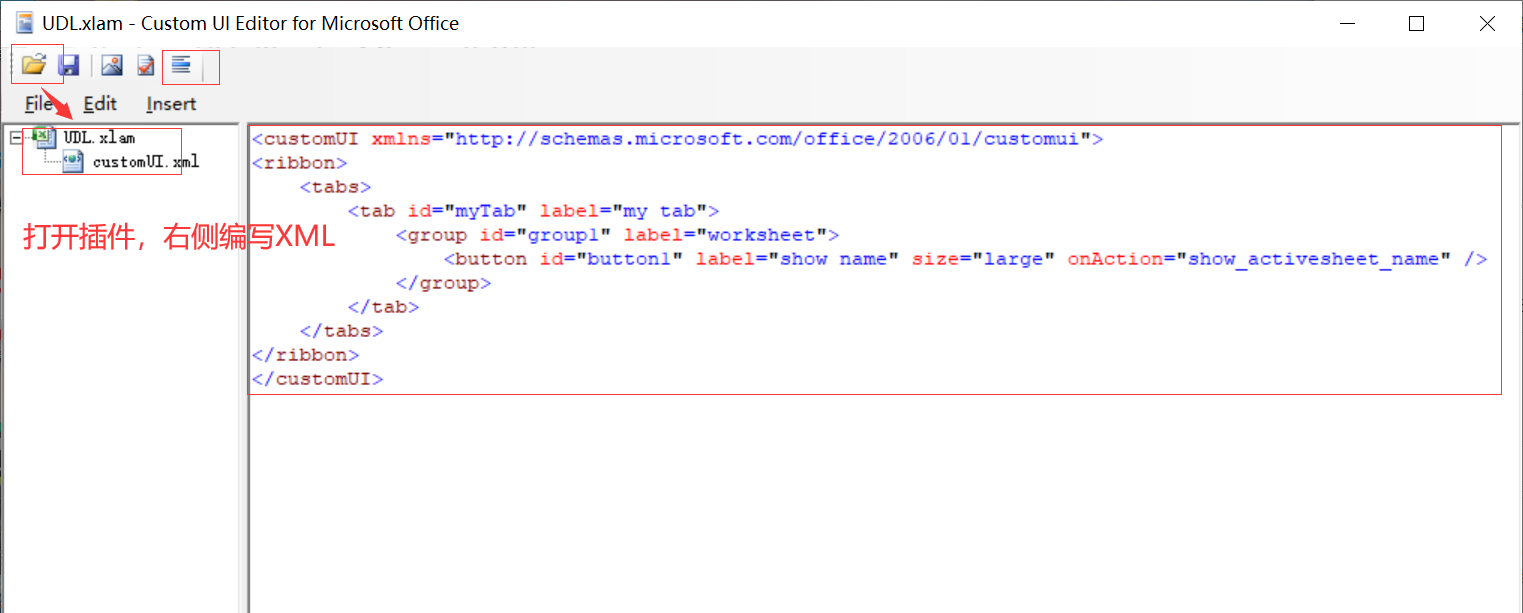Click the Open file toolbar icon
The height and width of the screenshot is (613, 1523).
tap(34, 65)
